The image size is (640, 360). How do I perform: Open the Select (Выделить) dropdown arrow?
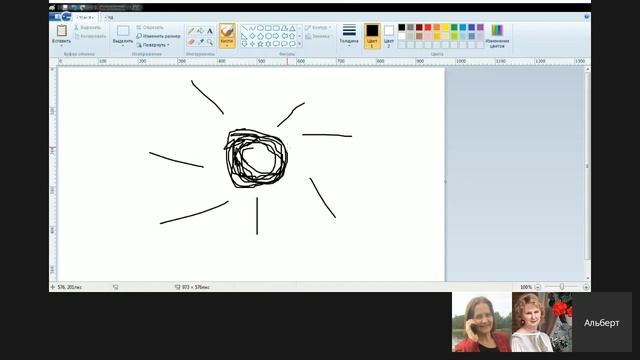pos(122,45)
